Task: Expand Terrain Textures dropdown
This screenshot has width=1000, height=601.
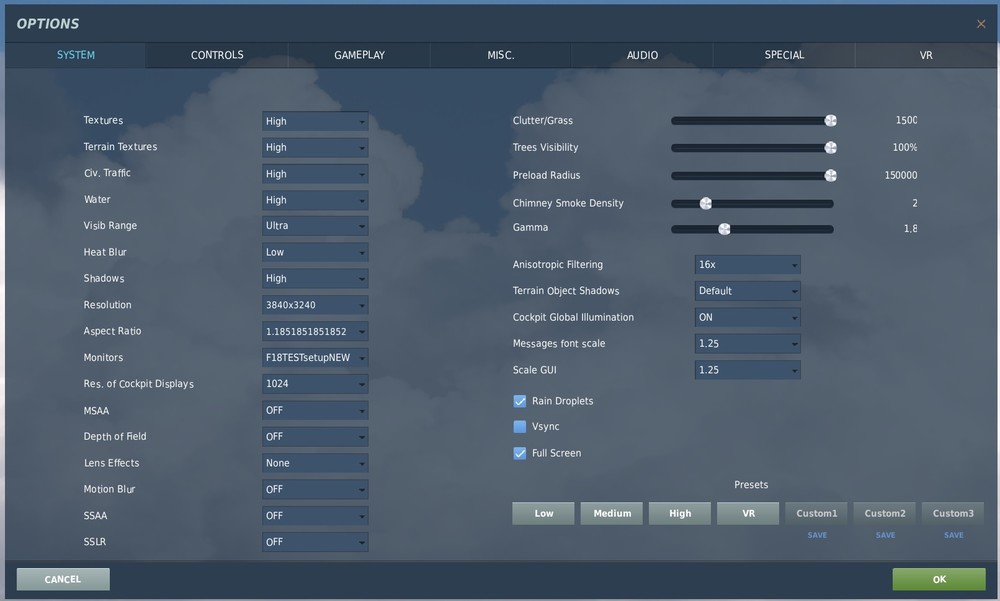Action: [x=315, y=147]
